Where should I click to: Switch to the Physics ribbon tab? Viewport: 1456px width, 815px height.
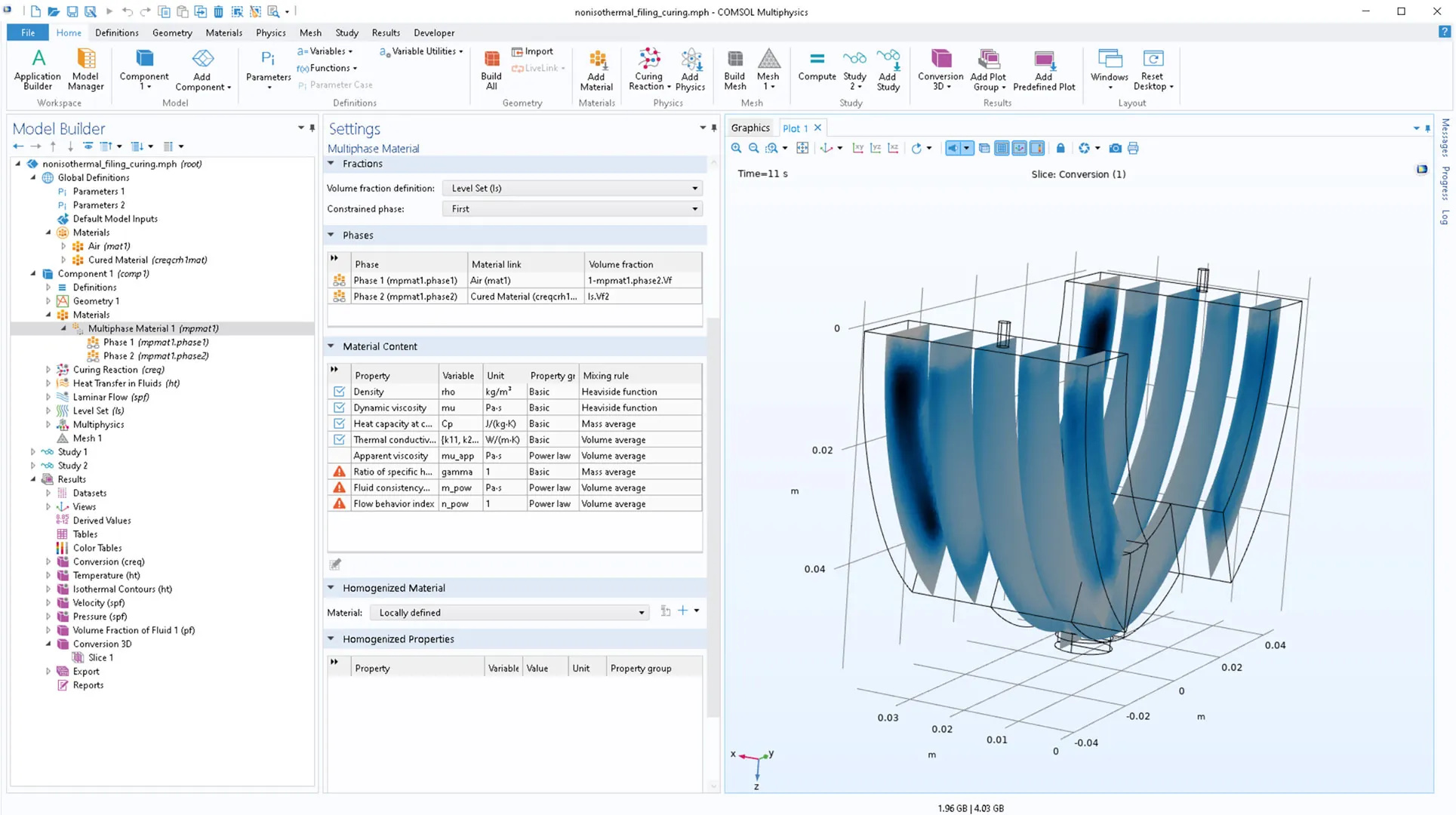(x=270, y=32)
